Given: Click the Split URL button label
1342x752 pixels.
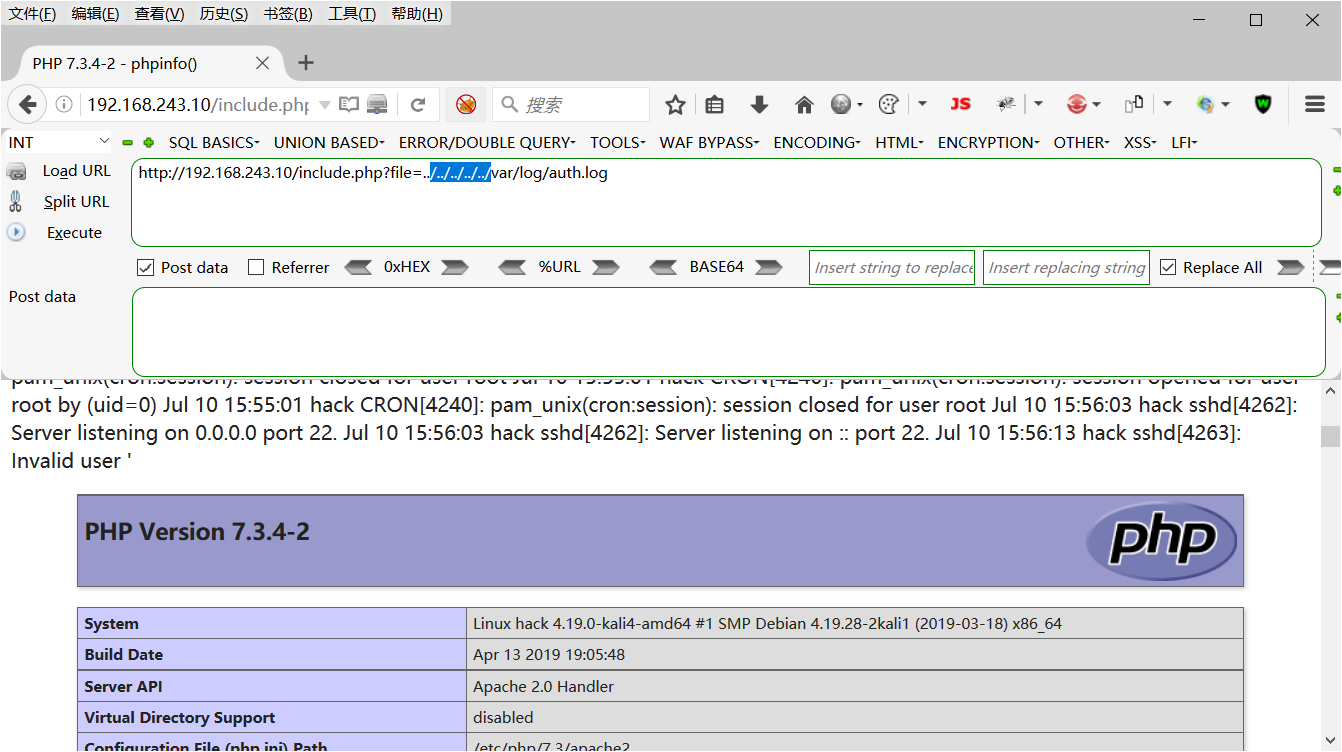Looking at the screenshot, I should click(x=77, y=201).
